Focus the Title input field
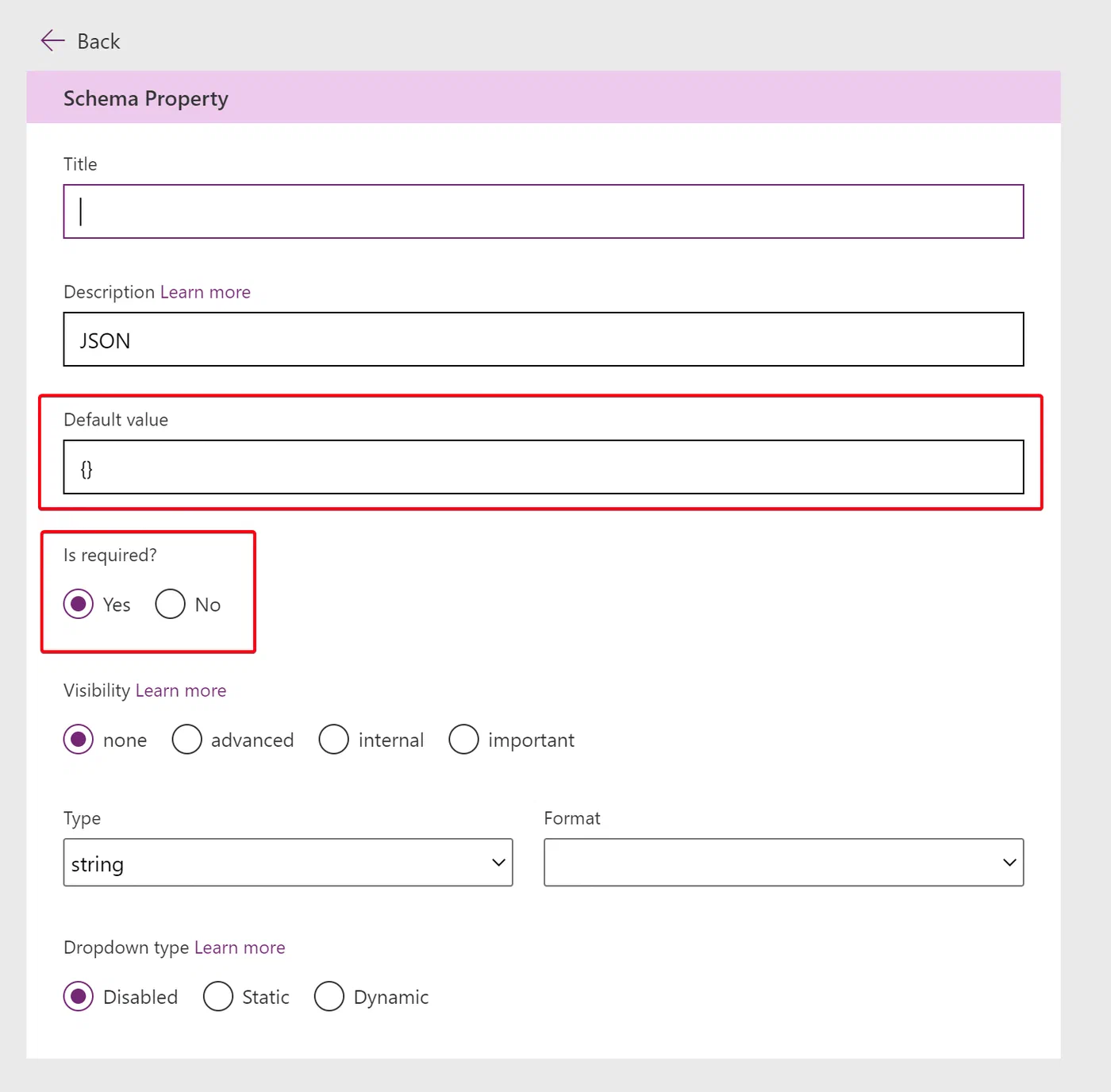Image resolution: width=1111 pixels, height=1092 pixels. pos(544,211)
